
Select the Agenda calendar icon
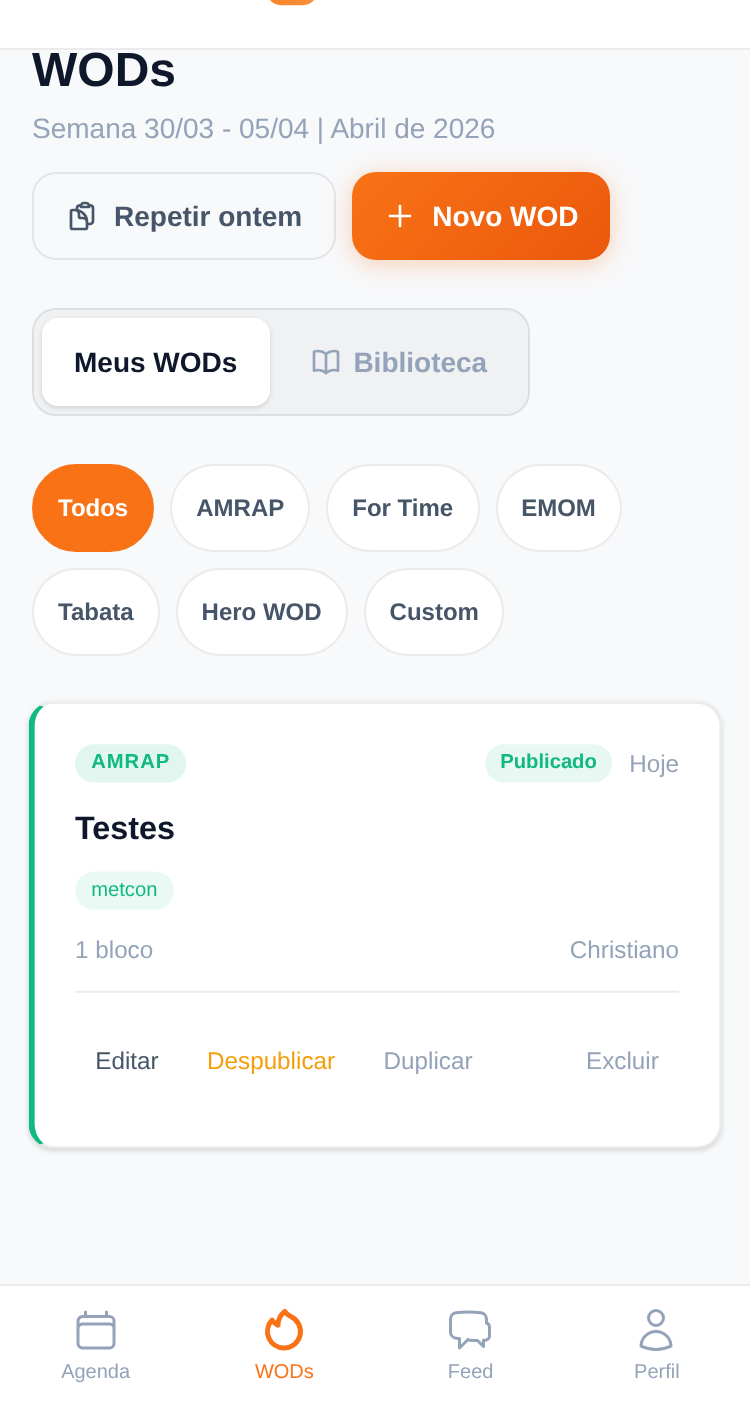tap(95, 1330)
